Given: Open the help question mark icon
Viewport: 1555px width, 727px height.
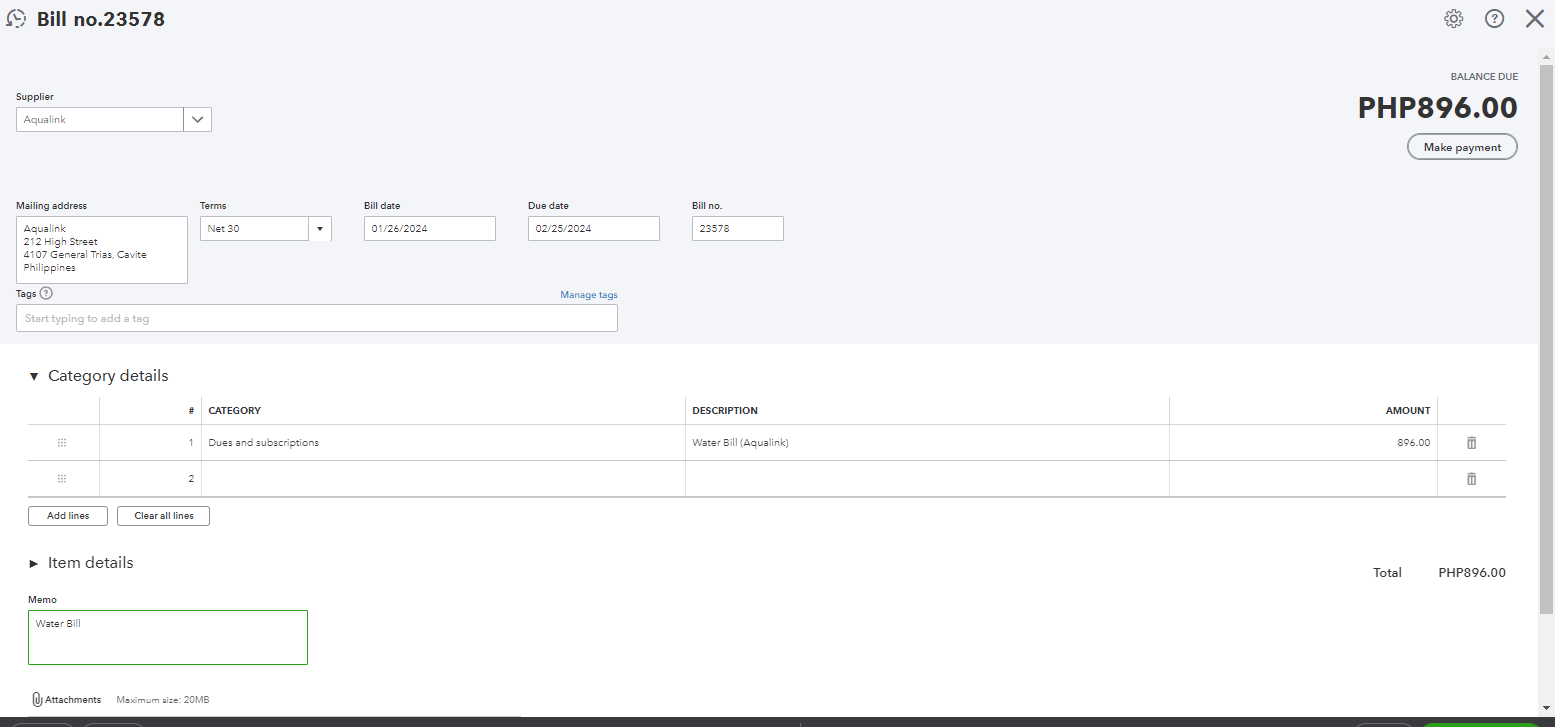Looking at the screenshot, I should (1494, 19).
